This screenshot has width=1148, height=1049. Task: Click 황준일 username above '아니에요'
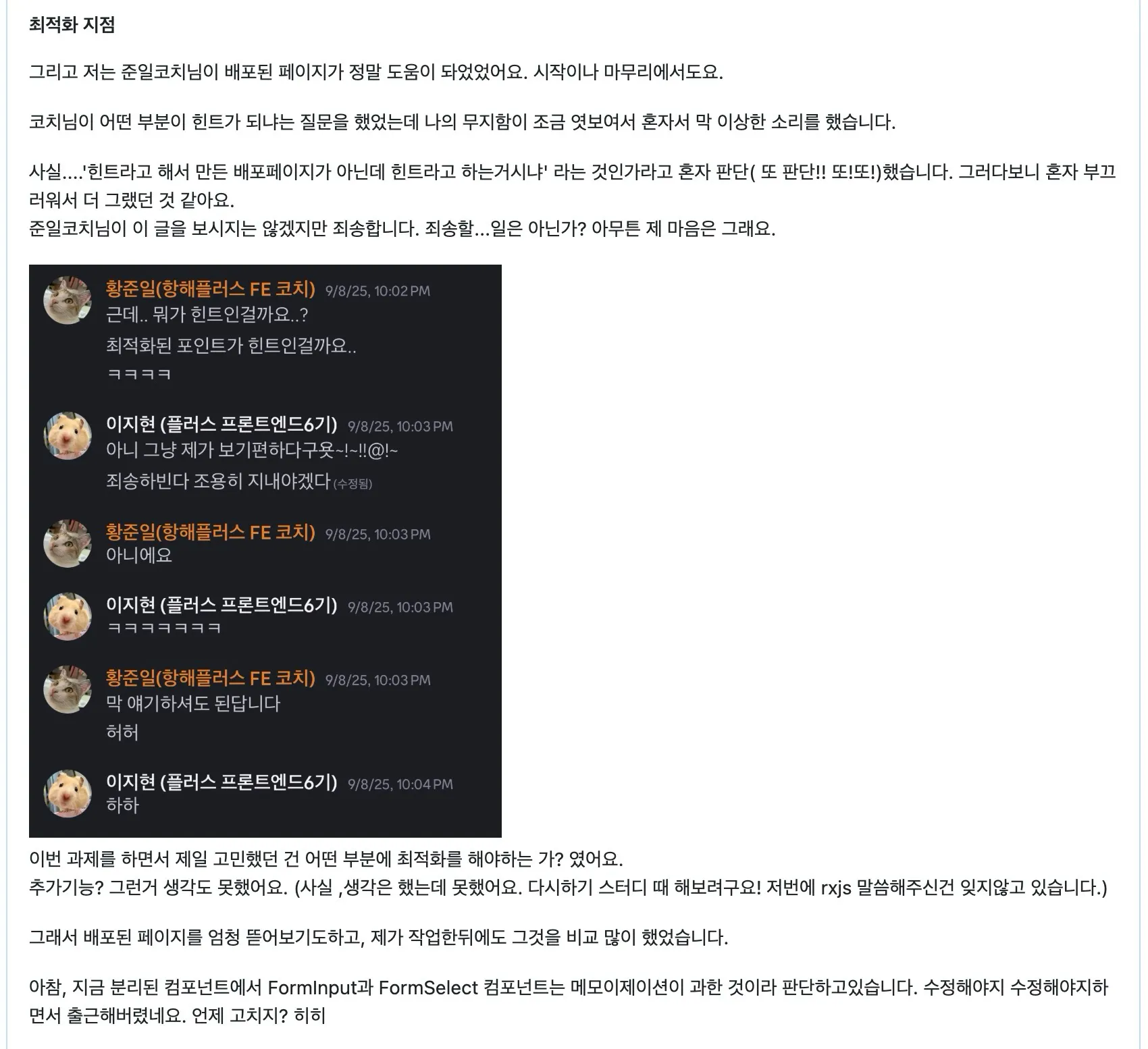pos(211,533)
